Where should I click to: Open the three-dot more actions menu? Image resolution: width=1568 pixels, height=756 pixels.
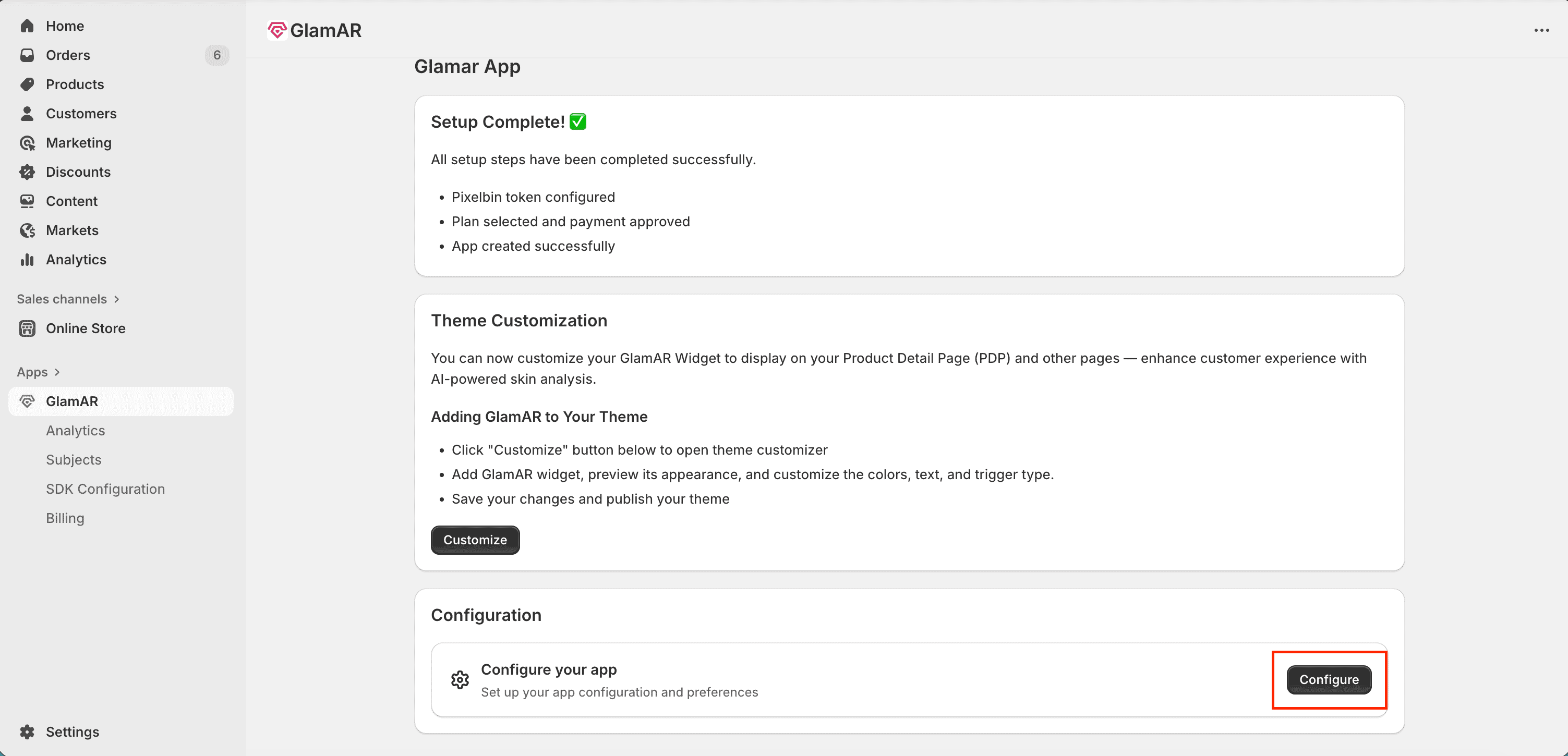1541,30
